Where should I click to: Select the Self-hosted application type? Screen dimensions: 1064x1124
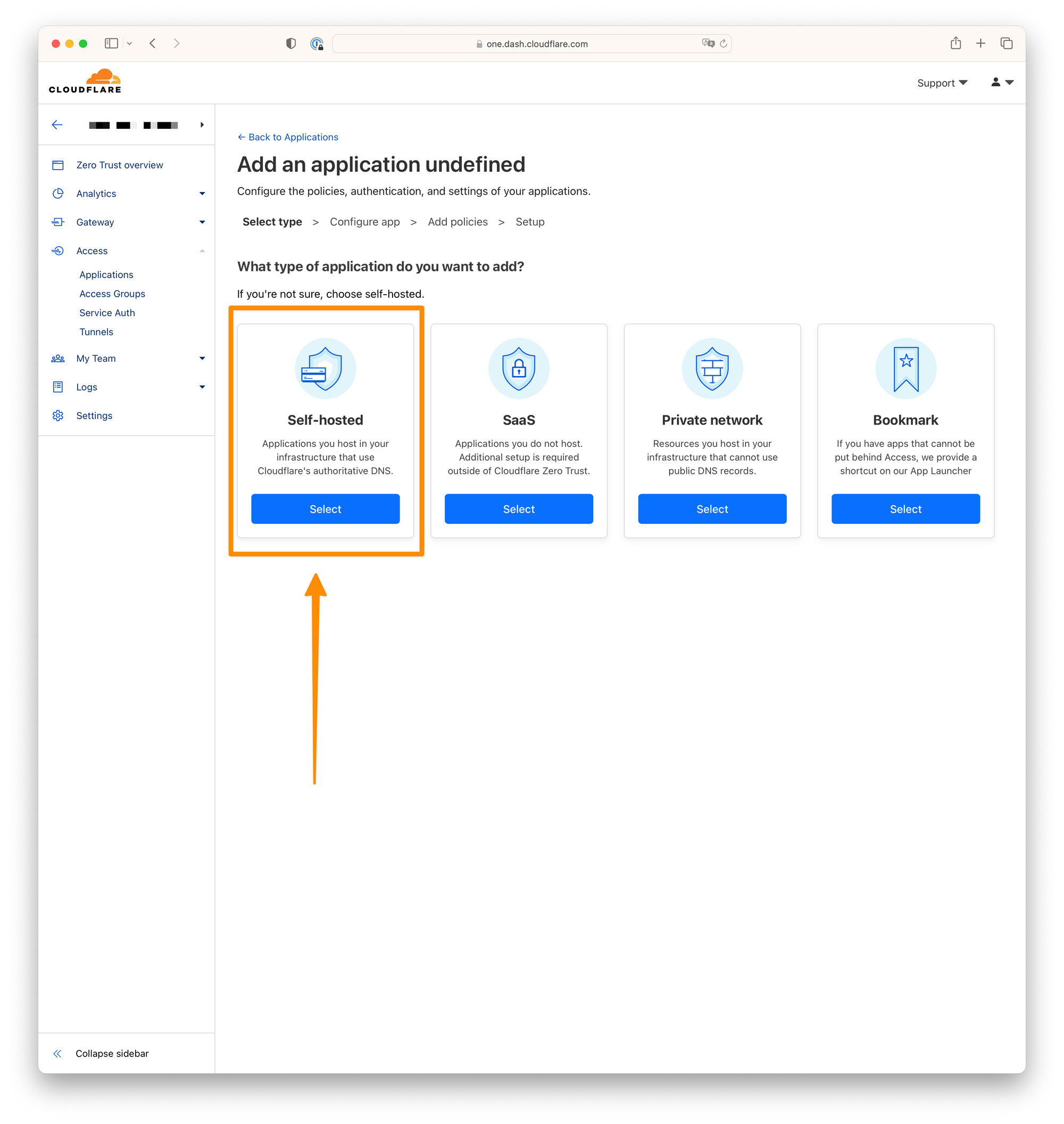tap(326, 509)
